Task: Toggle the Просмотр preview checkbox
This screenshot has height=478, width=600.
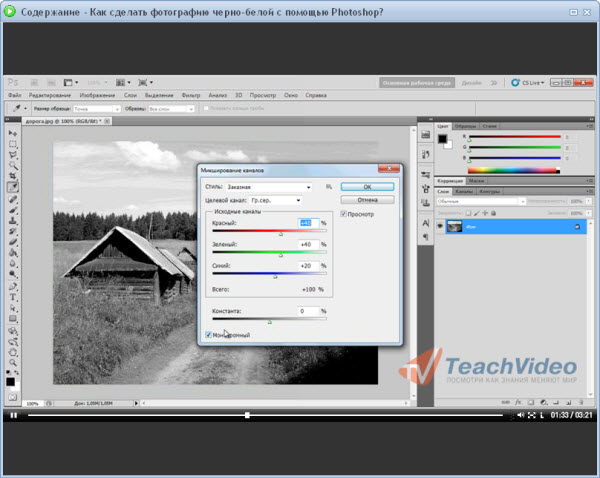Action: coord(344,213)
